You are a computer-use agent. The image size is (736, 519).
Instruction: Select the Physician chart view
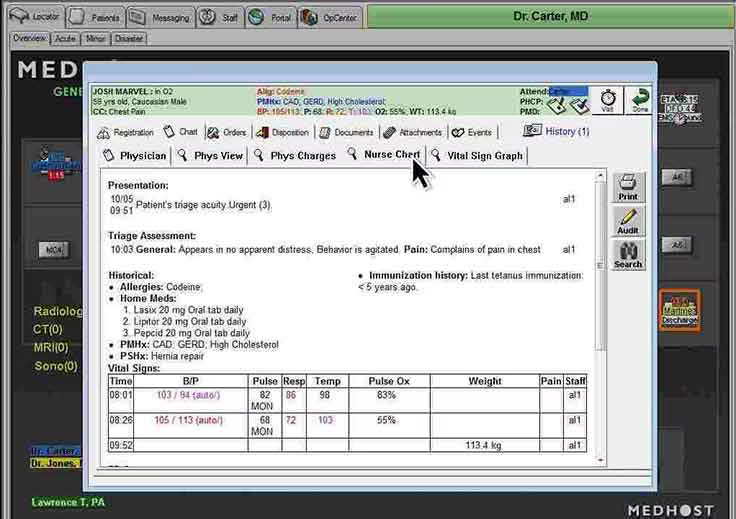tap(135, 156)
